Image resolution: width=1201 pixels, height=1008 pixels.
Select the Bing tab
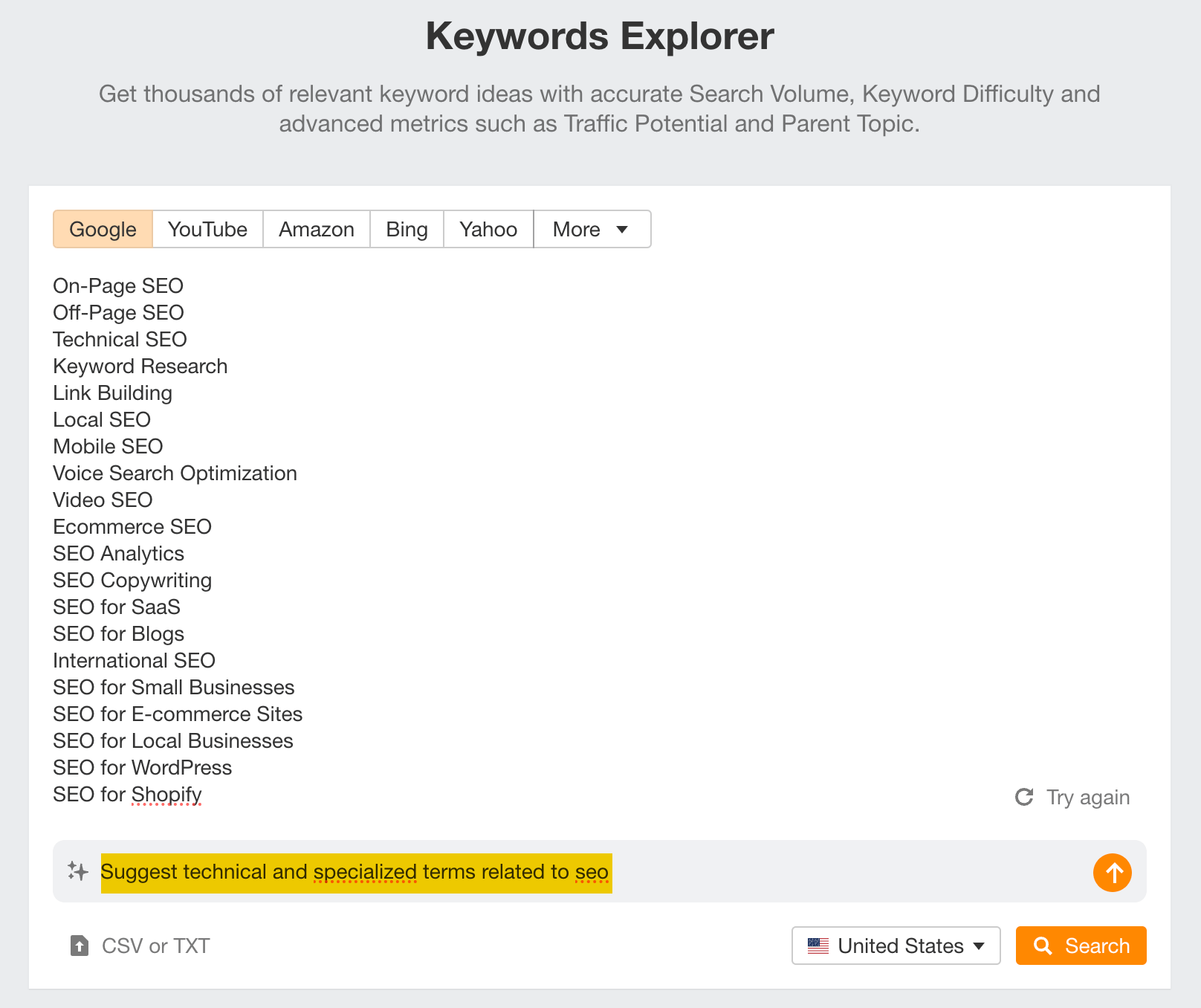[407, 229]
